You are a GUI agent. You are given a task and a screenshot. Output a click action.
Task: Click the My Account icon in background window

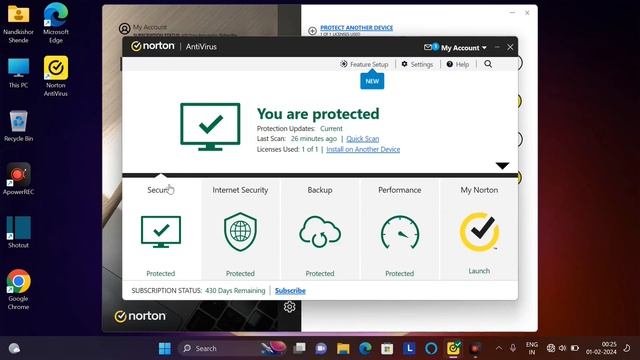pyautogui.click(x=124, y=29)
